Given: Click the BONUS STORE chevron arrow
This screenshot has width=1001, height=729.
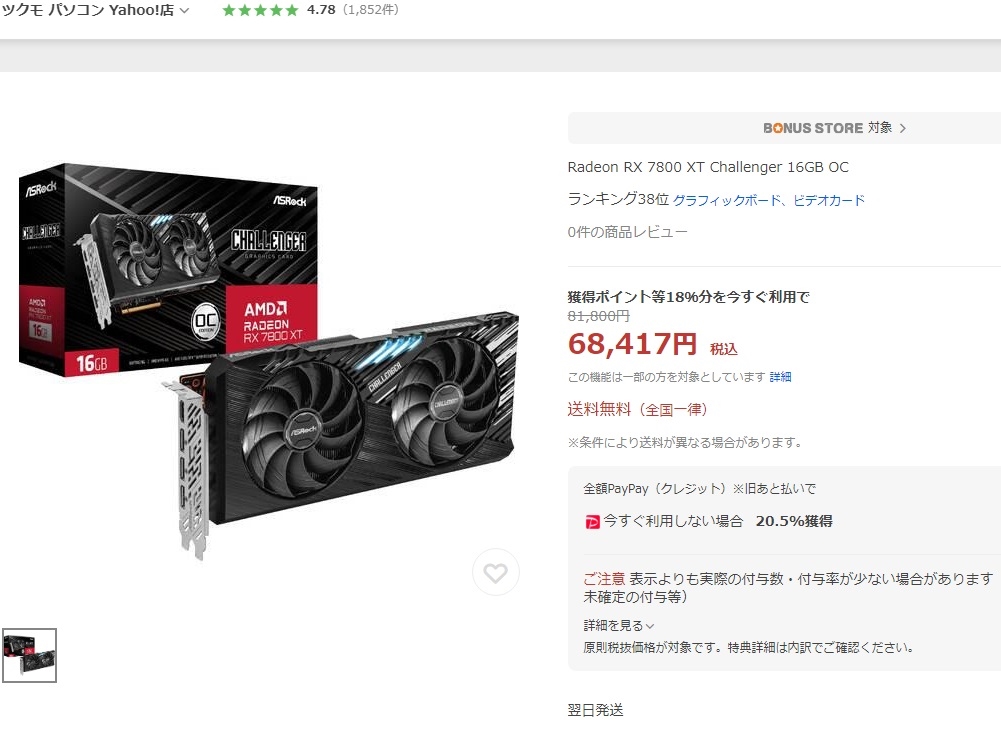Looking at the screenshot, I should pyautogui.click(x=903, y=128).
